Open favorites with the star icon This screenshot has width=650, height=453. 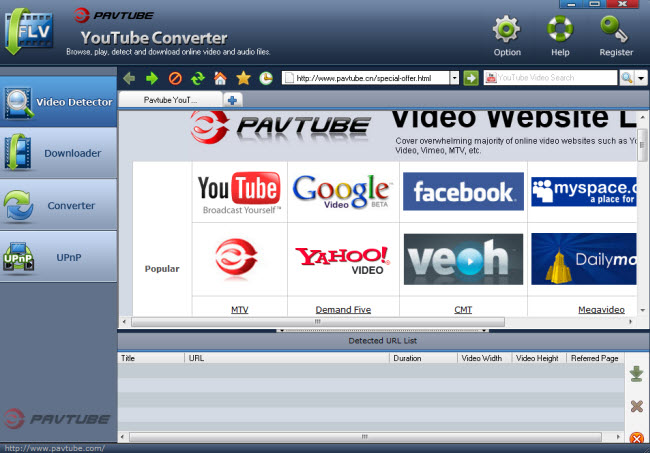[x=242, y=78]
